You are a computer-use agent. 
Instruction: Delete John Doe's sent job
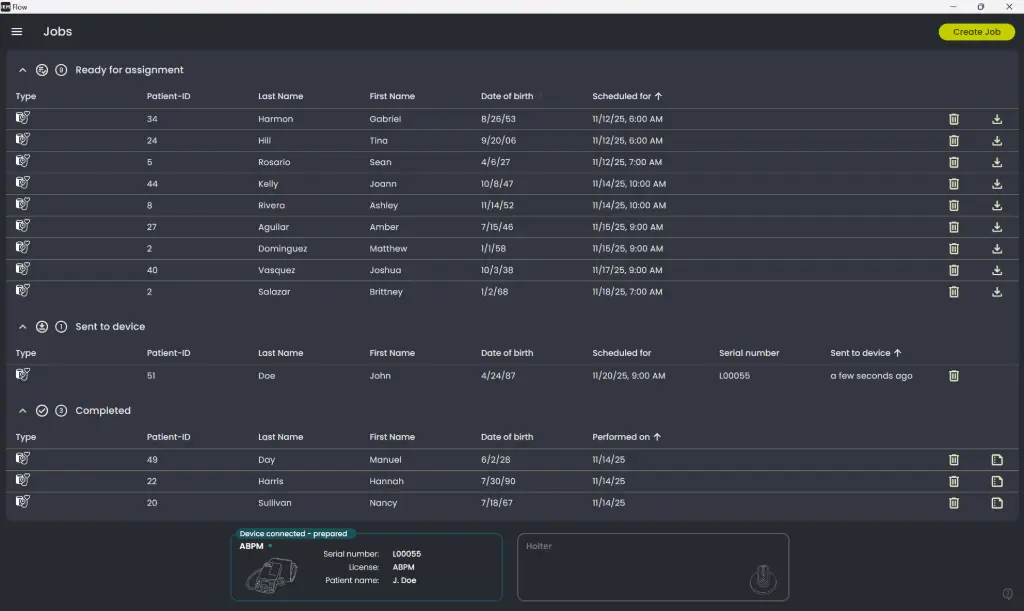click(x=953, y=376)
